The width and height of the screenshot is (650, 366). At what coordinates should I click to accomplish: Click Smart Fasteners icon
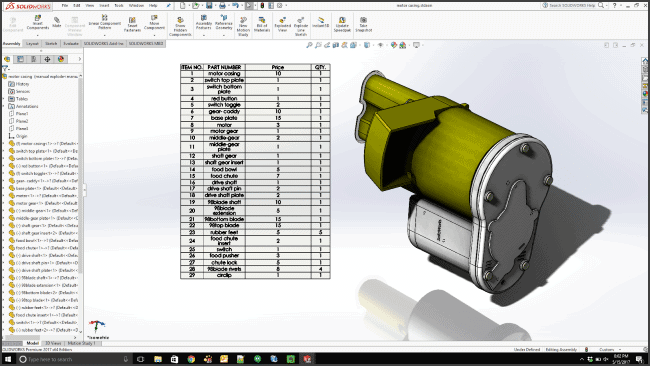click(132, 24)
